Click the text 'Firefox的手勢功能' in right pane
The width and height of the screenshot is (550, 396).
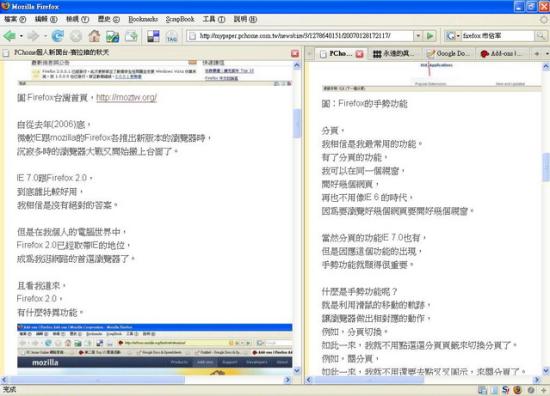pos(373,103)
